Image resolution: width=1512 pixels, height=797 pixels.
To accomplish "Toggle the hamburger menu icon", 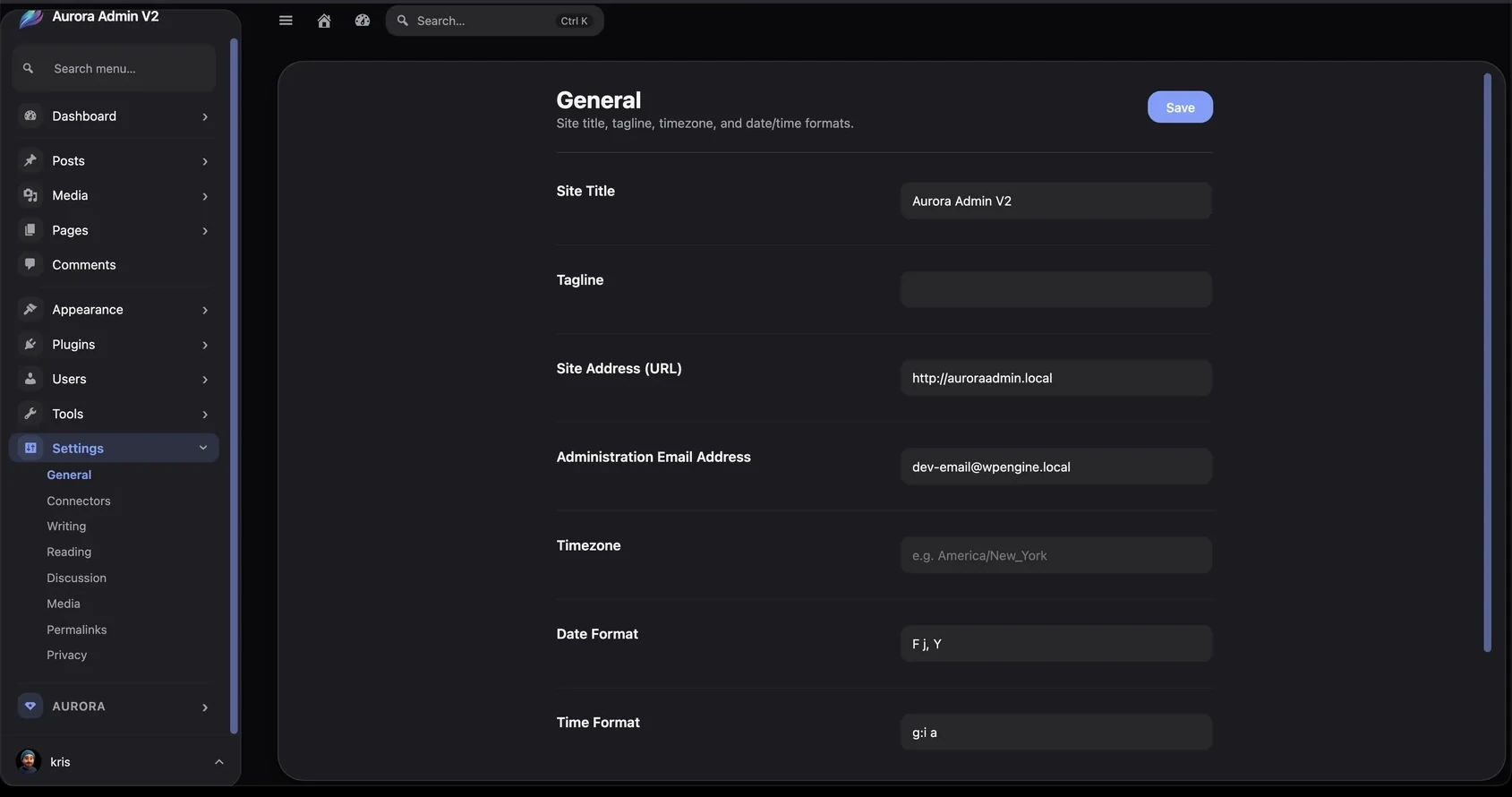I will click(286, 21).
